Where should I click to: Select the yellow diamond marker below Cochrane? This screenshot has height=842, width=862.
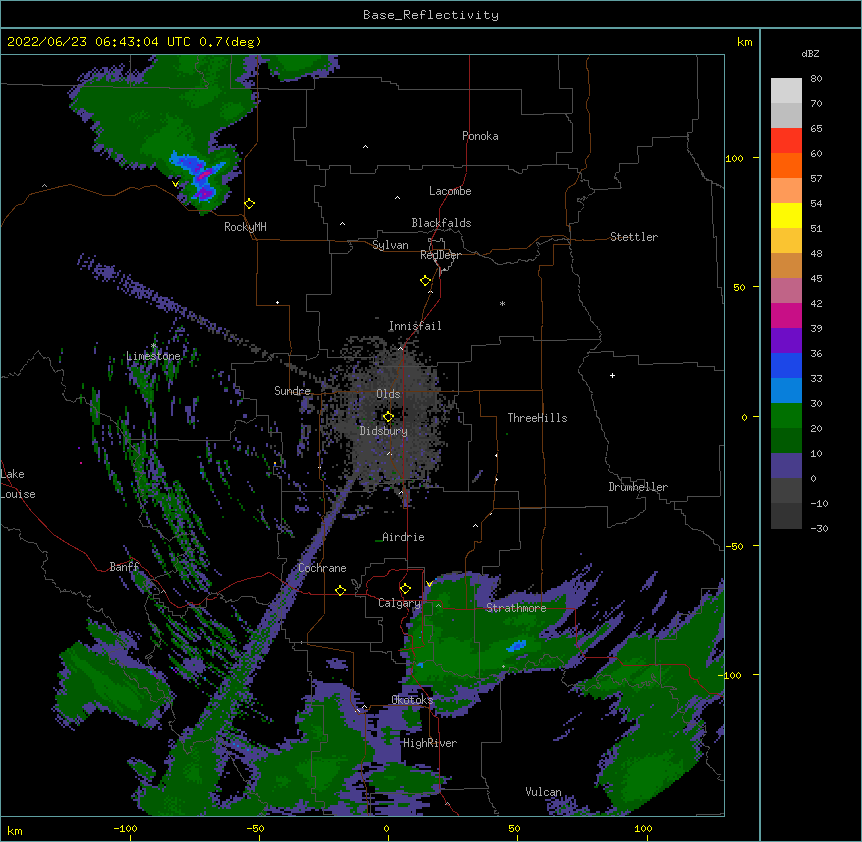tap(340, 590)
